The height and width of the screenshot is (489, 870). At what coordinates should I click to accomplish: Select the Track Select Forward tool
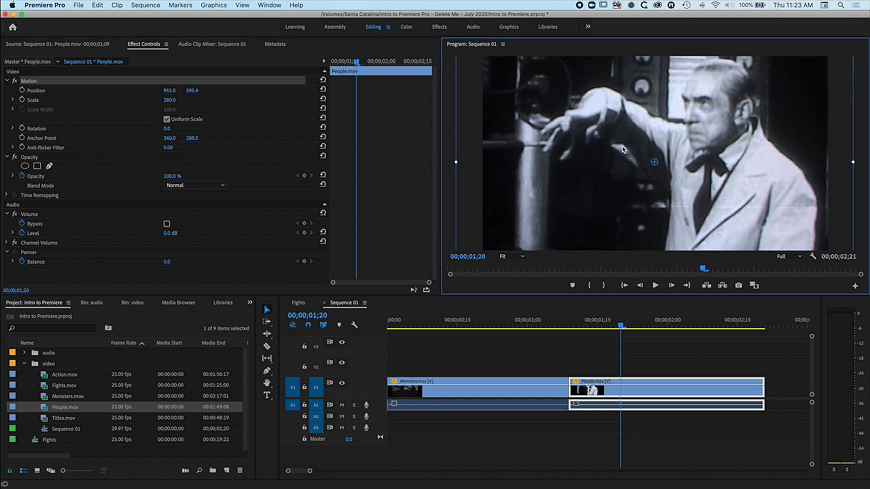[267, 322]
